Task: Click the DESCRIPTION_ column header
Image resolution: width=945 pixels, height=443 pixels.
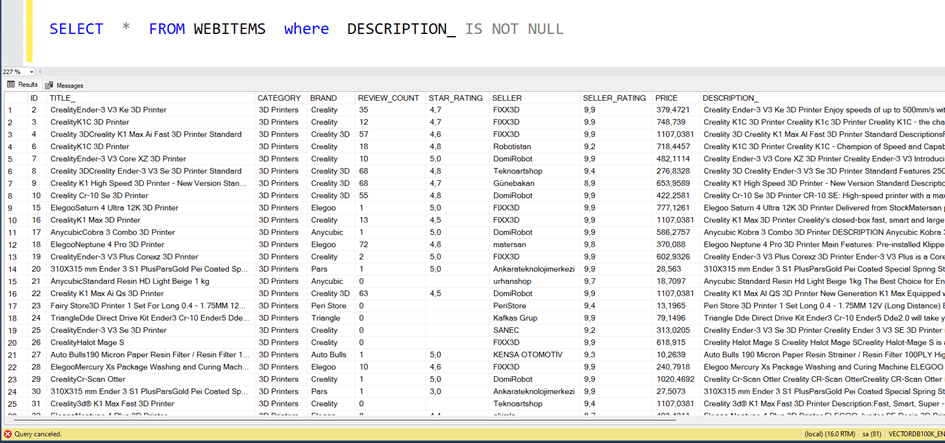Action: 731,98
